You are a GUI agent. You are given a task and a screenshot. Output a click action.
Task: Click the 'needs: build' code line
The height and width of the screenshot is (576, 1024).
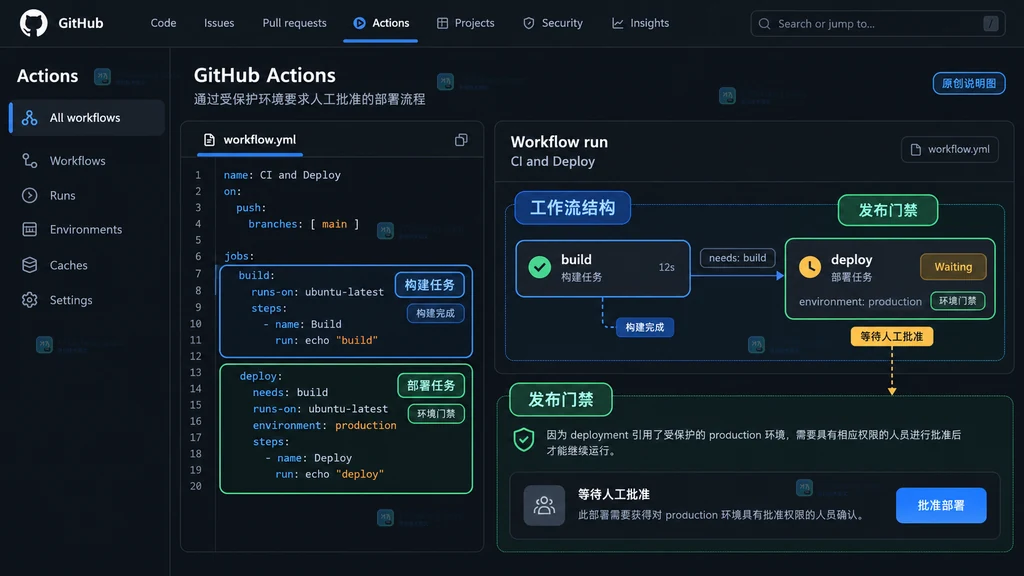tap(291, 392)
